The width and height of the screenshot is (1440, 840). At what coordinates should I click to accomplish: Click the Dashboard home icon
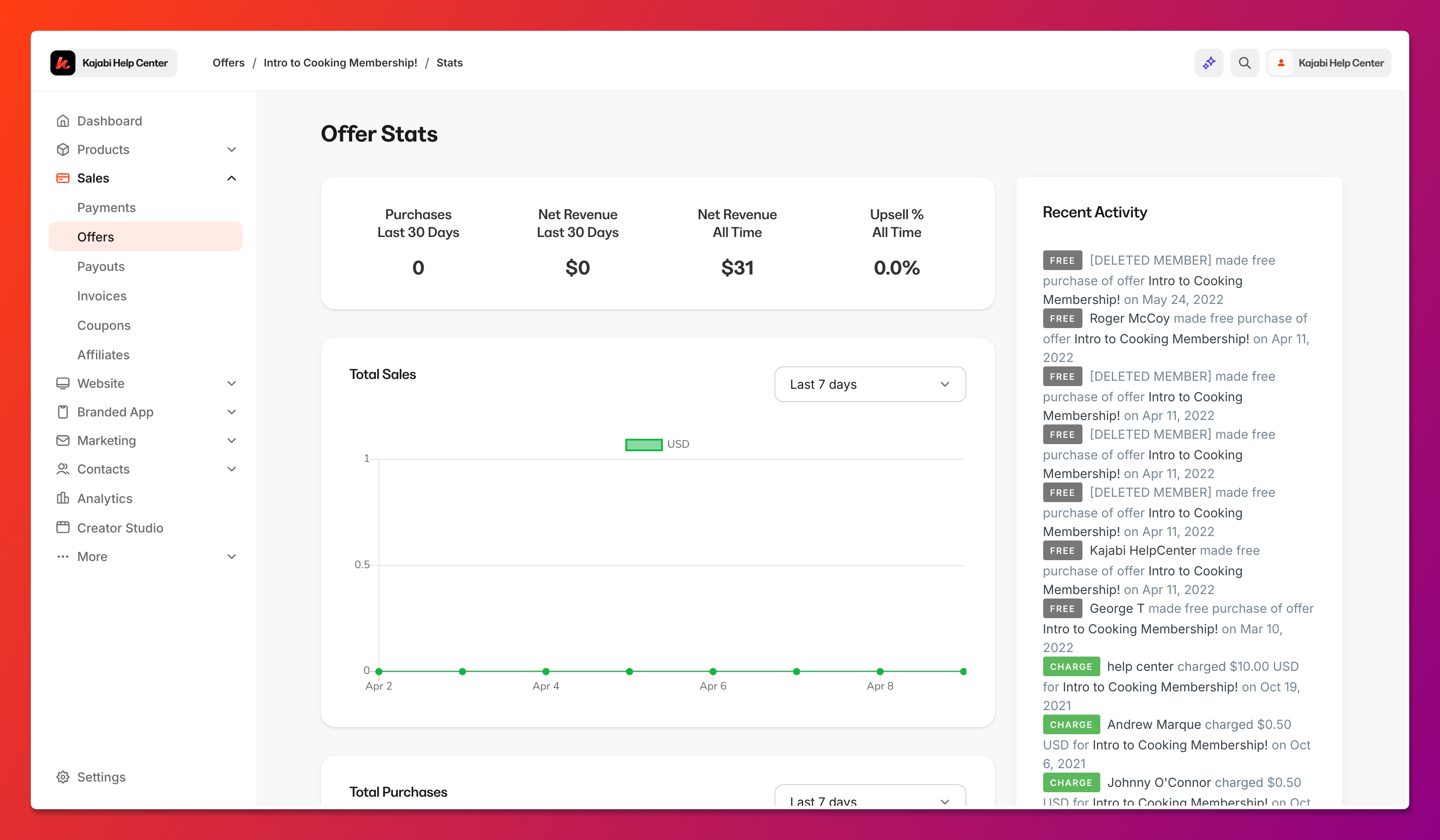click(63, 121)
